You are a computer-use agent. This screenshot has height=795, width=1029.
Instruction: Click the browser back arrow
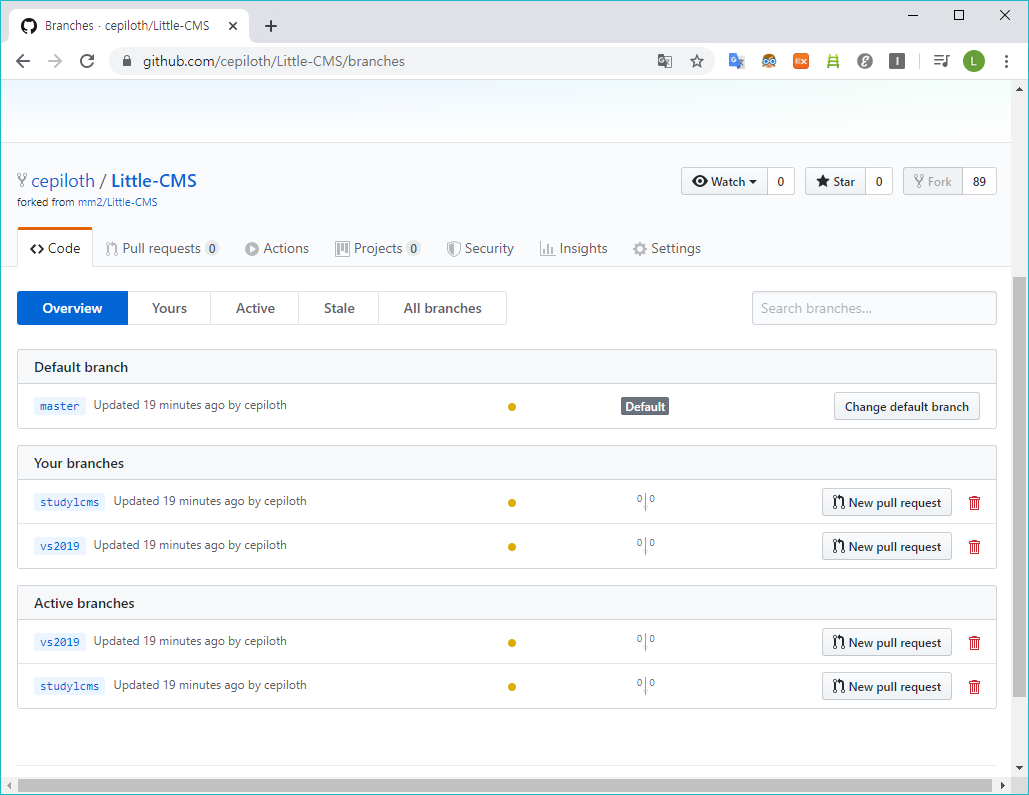coord(23,61)
